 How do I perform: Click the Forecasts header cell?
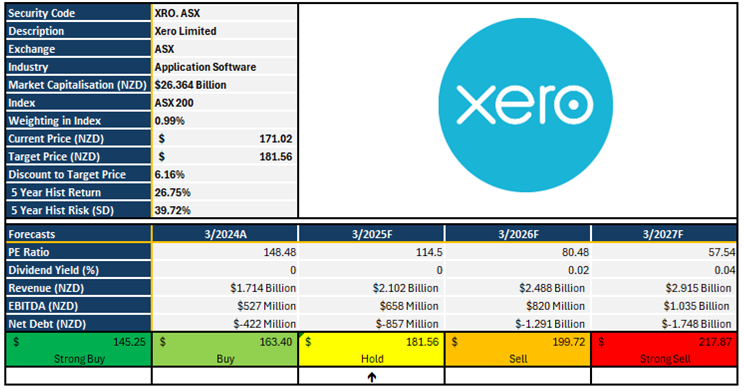tap(79, 234)
